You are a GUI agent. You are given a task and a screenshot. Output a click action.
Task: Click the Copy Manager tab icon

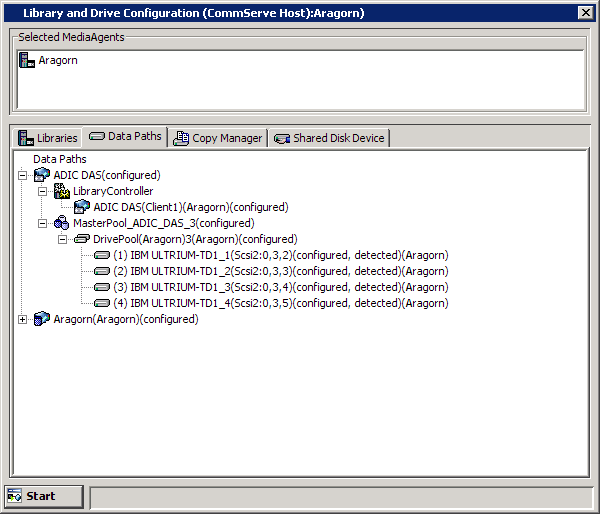181,138
